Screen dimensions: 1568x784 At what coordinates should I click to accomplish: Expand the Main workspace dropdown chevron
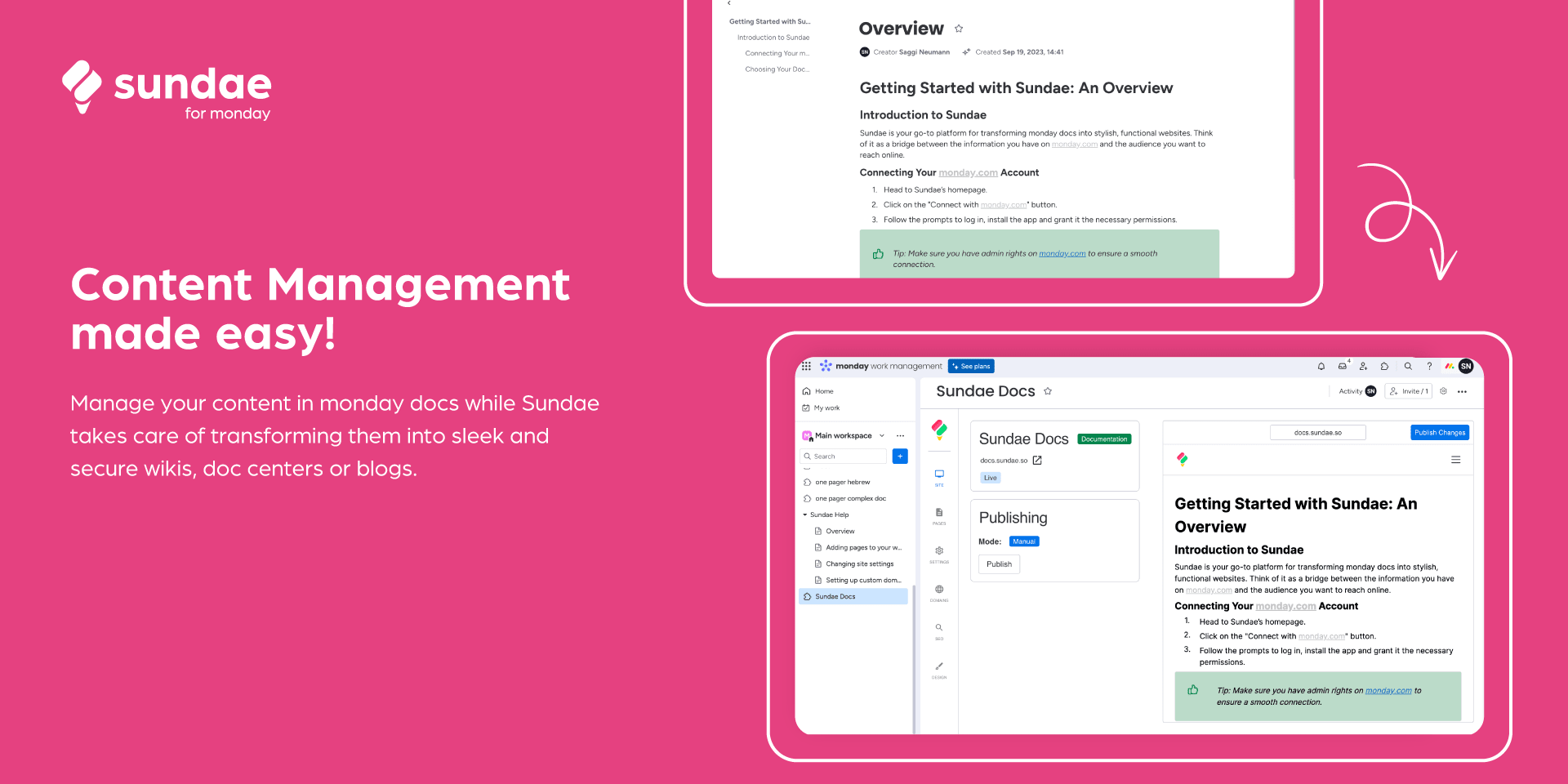[x=882, y=435]
